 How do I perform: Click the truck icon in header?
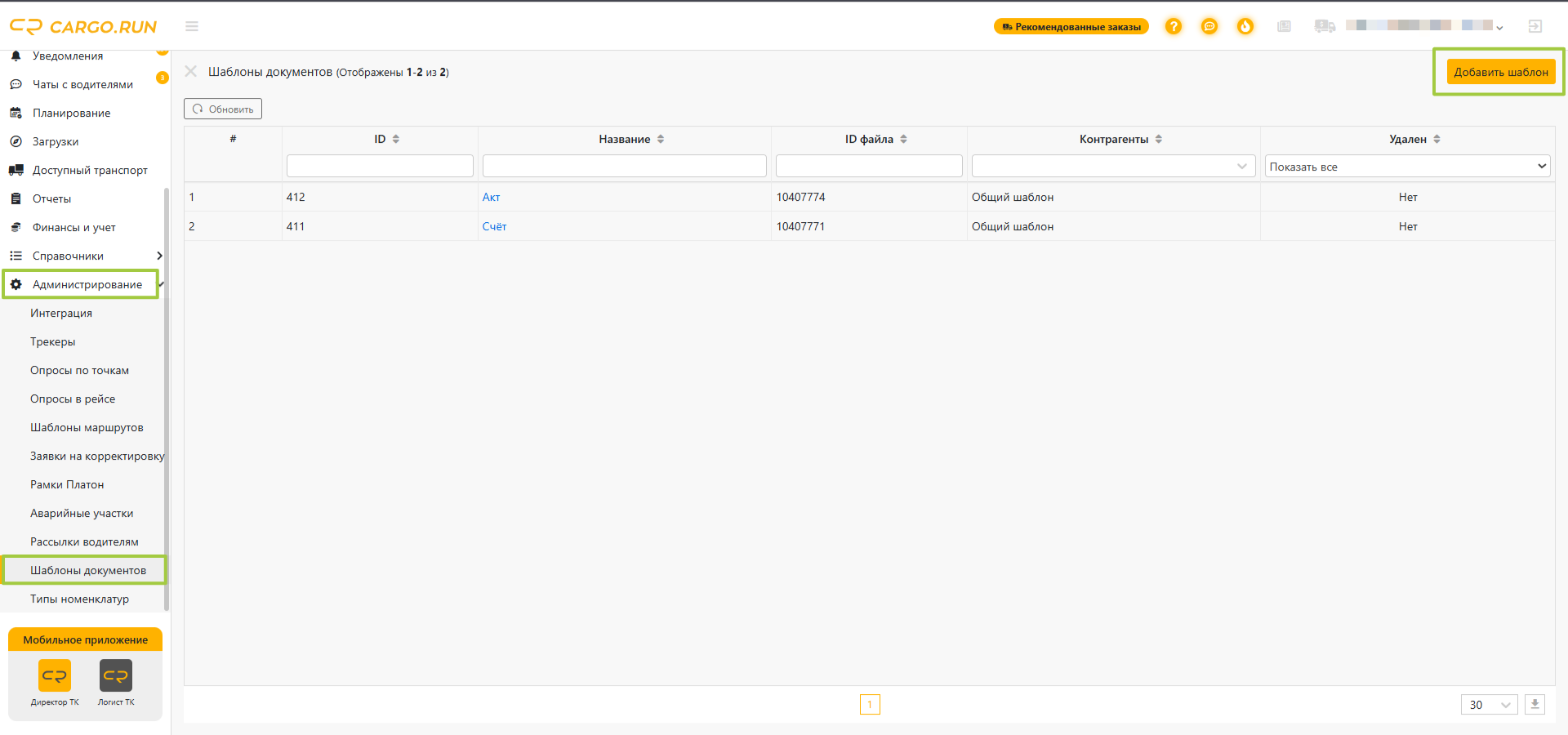(1325, 26)
